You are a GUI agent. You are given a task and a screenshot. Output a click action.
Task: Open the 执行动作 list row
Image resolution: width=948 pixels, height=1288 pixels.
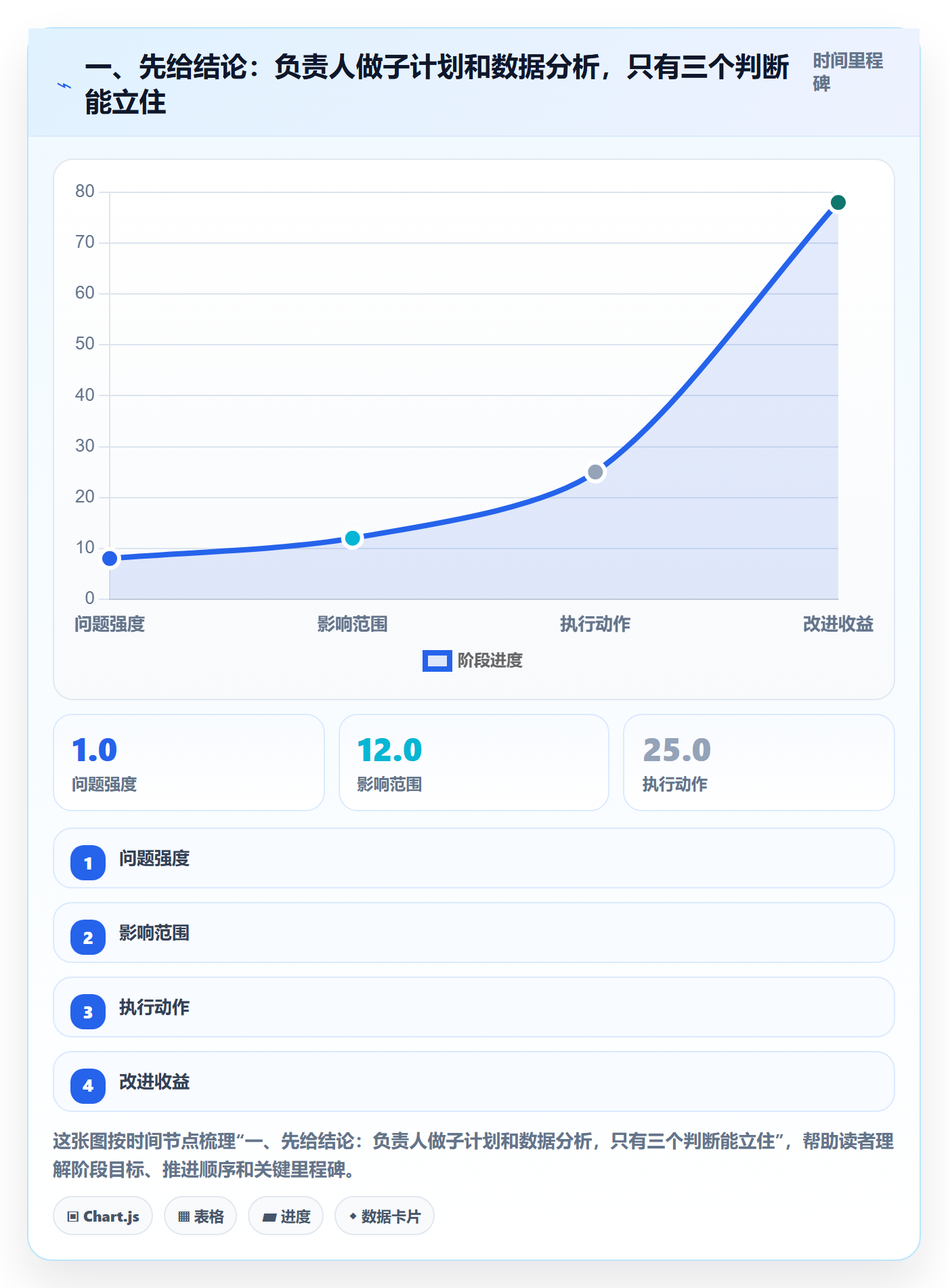point(474,1007)
